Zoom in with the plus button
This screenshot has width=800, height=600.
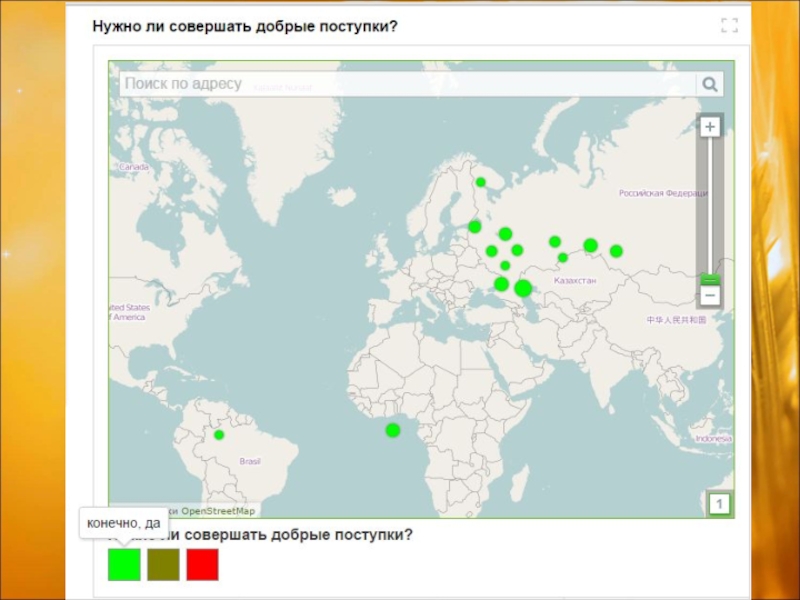[x=710, y=127]
